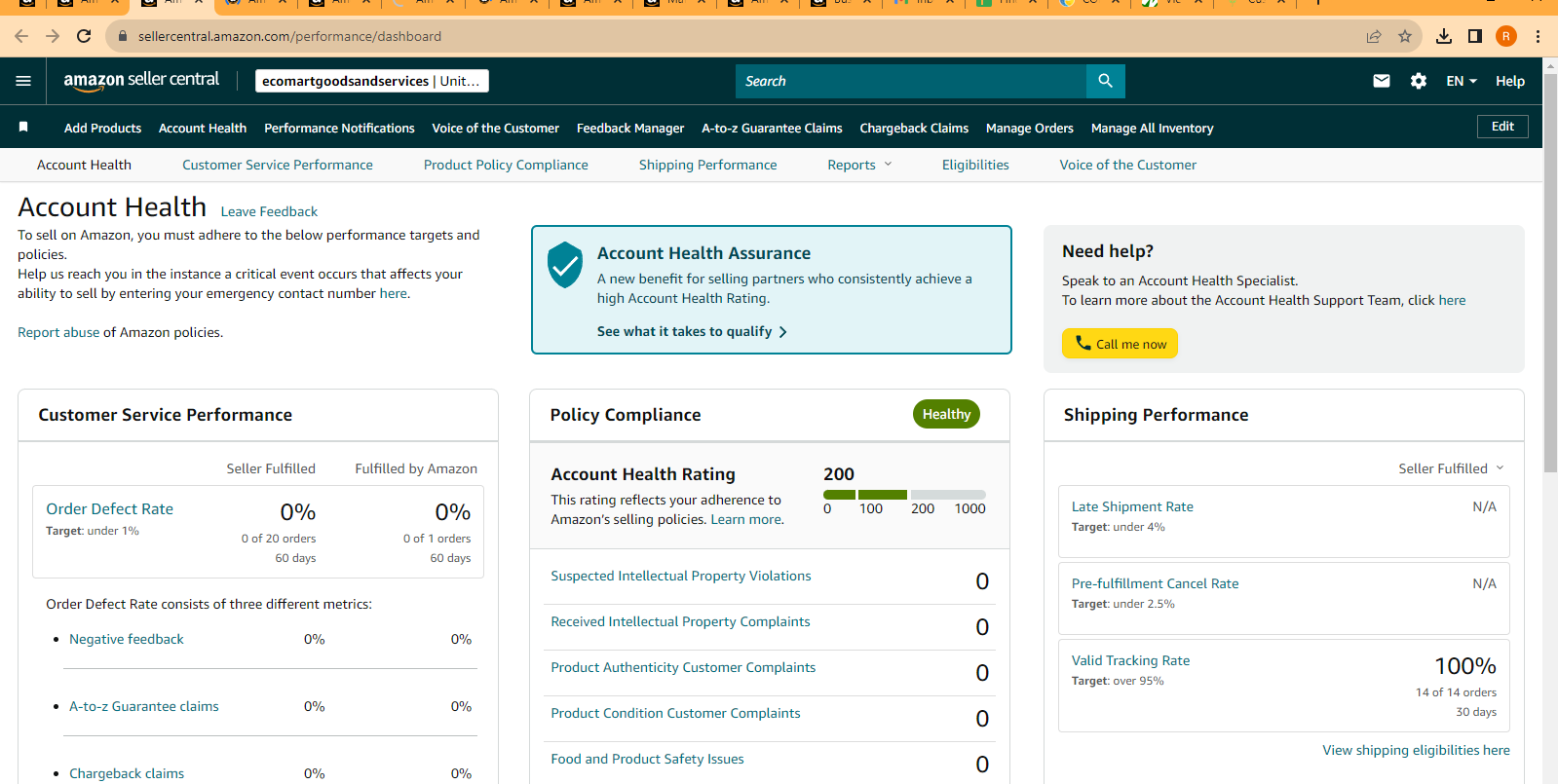
Task: Click the chevron after 'See what it takes to qualify'
Action: 782,332
